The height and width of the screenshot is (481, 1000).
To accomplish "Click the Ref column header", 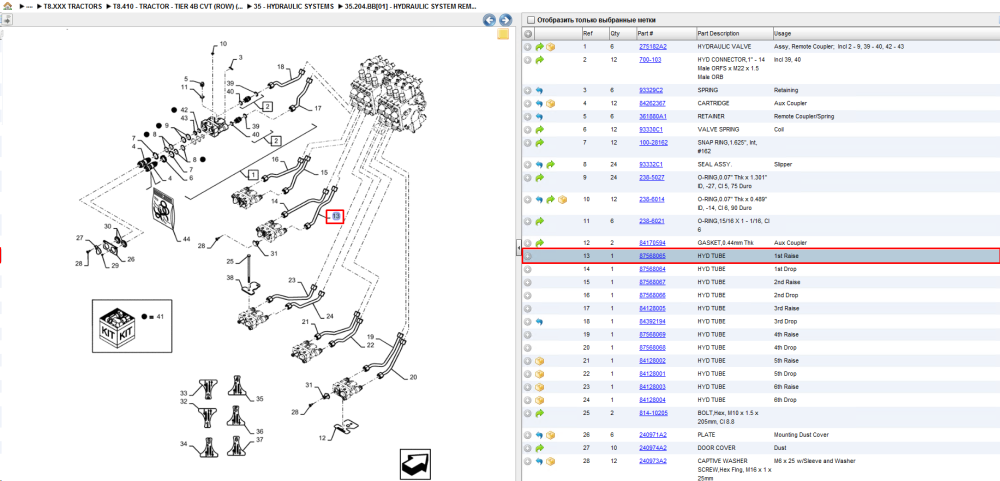I will [x=594, y=33].
